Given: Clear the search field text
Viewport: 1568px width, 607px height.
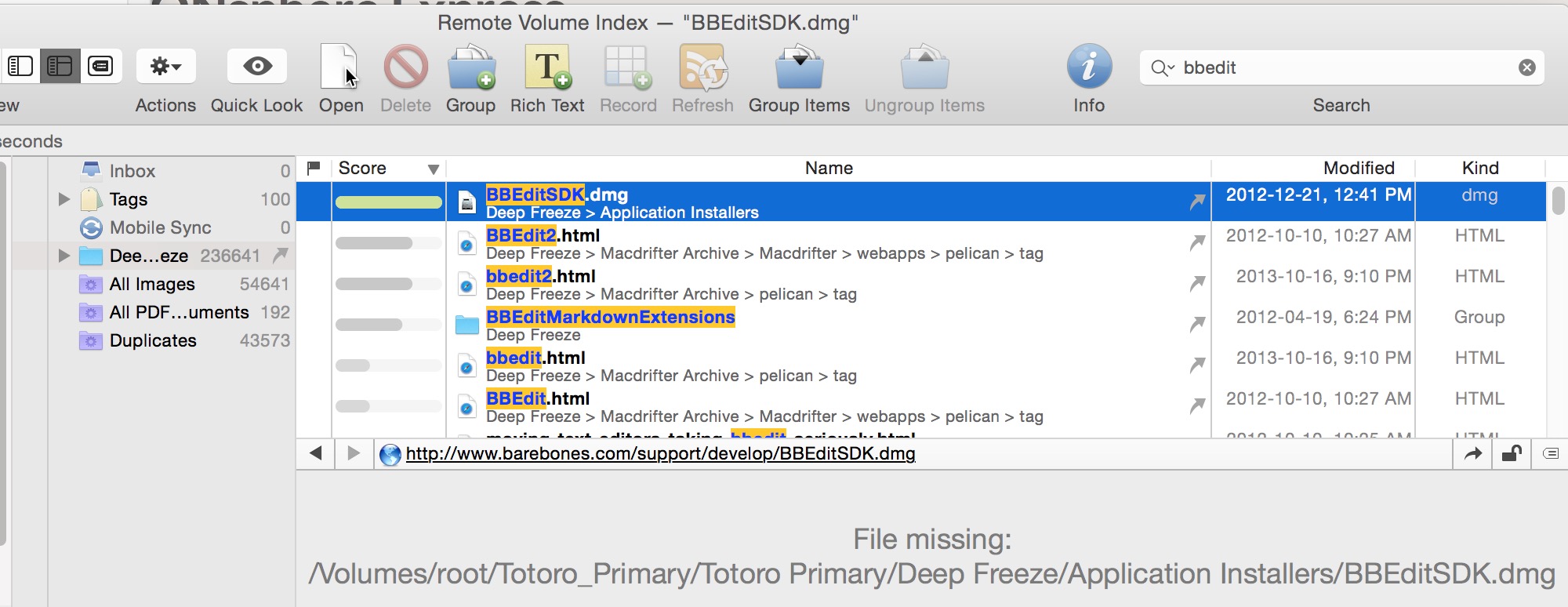Looking at the screenshot, I should click(x=1526, y=67).
